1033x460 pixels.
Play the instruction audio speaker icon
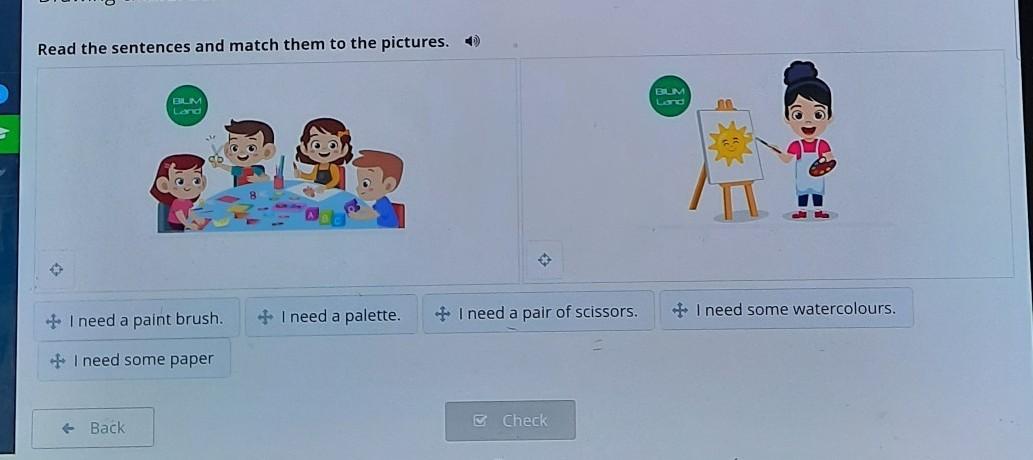472,42
